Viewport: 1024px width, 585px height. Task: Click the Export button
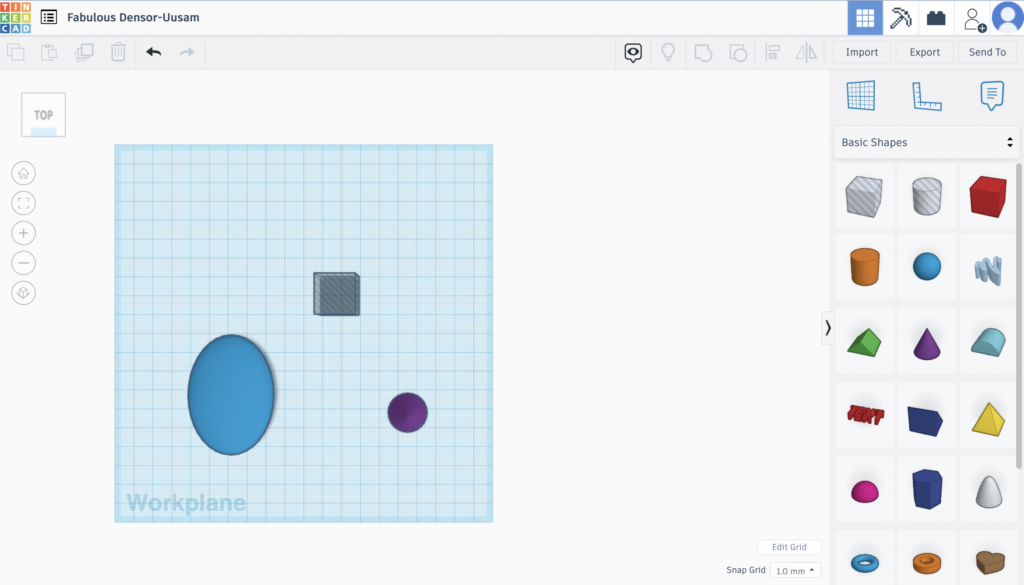click(x=924, y=52)
